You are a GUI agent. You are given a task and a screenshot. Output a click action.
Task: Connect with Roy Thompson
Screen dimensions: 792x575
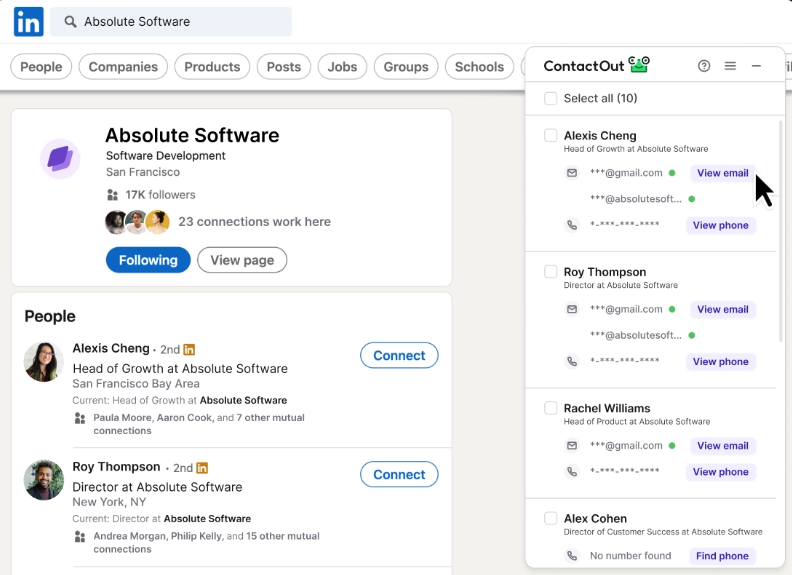(x=399, y=474)
